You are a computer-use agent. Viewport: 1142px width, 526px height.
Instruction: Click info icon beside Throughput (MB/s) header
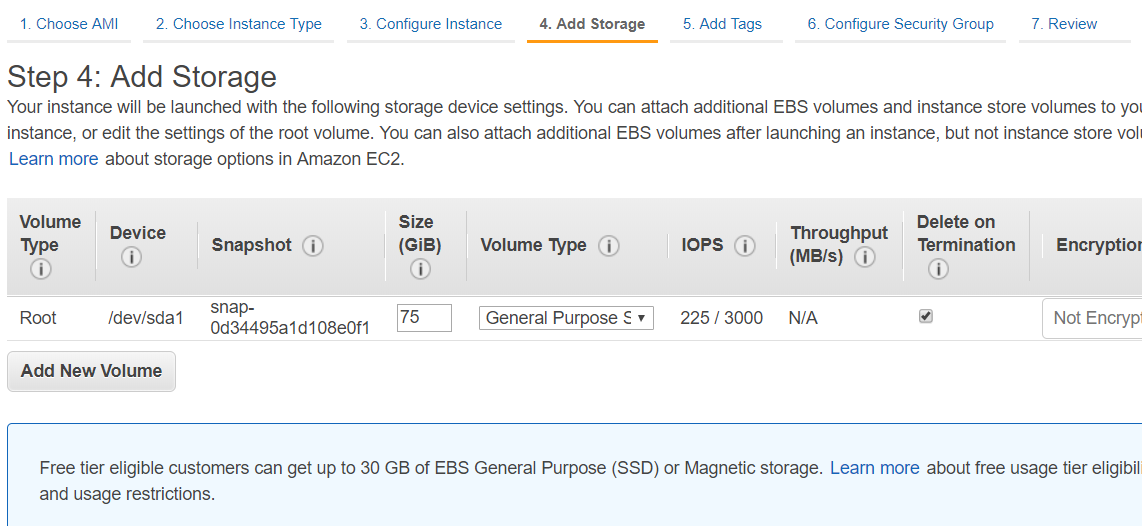[x=865, y=257]
